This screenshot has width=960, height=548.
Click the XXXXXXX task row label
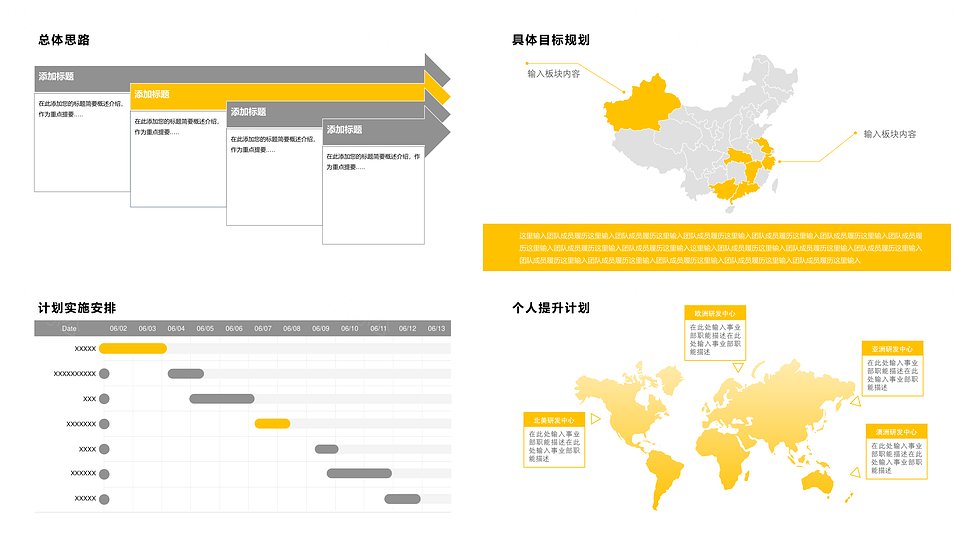(81, 424)
